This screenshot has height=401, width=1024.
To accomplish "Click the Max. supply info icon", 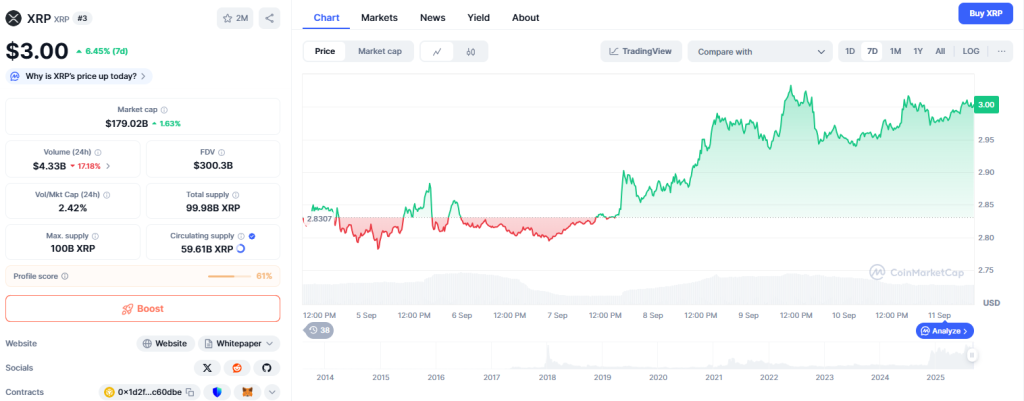I will [x=95, y=236].
